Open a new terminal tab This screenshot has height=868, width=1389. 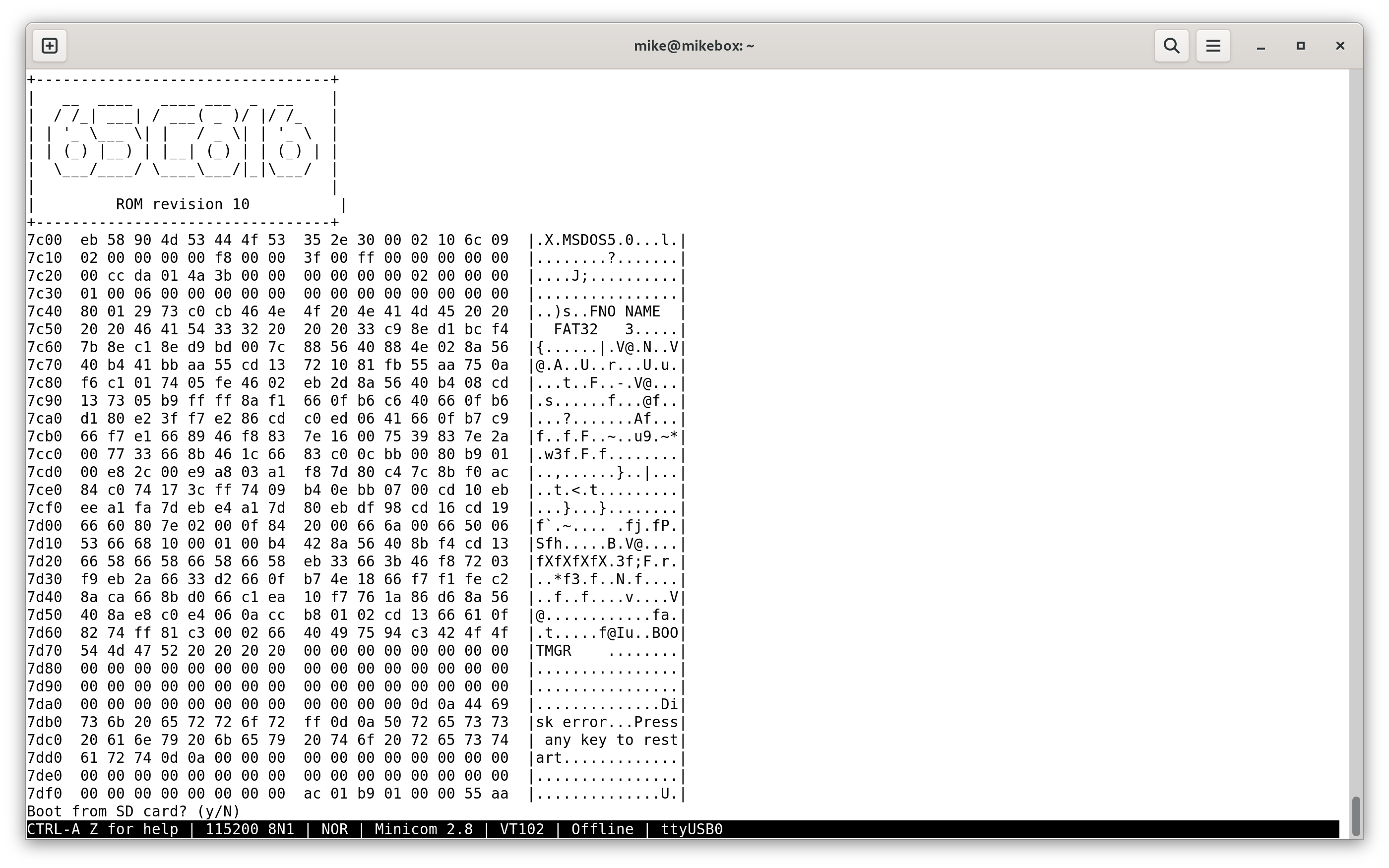(x=50, y=45)
